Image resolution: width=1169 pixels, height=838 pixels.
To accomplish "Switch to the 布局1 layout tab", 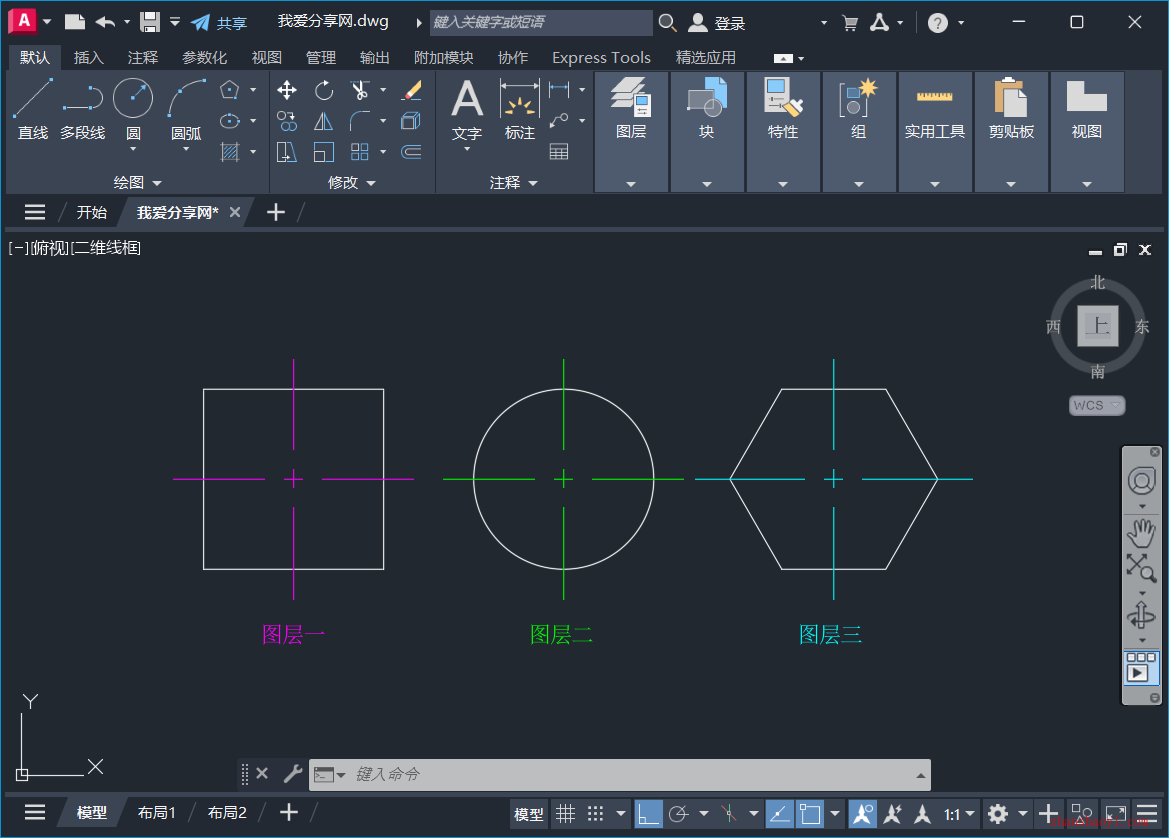I will (157, 813).
